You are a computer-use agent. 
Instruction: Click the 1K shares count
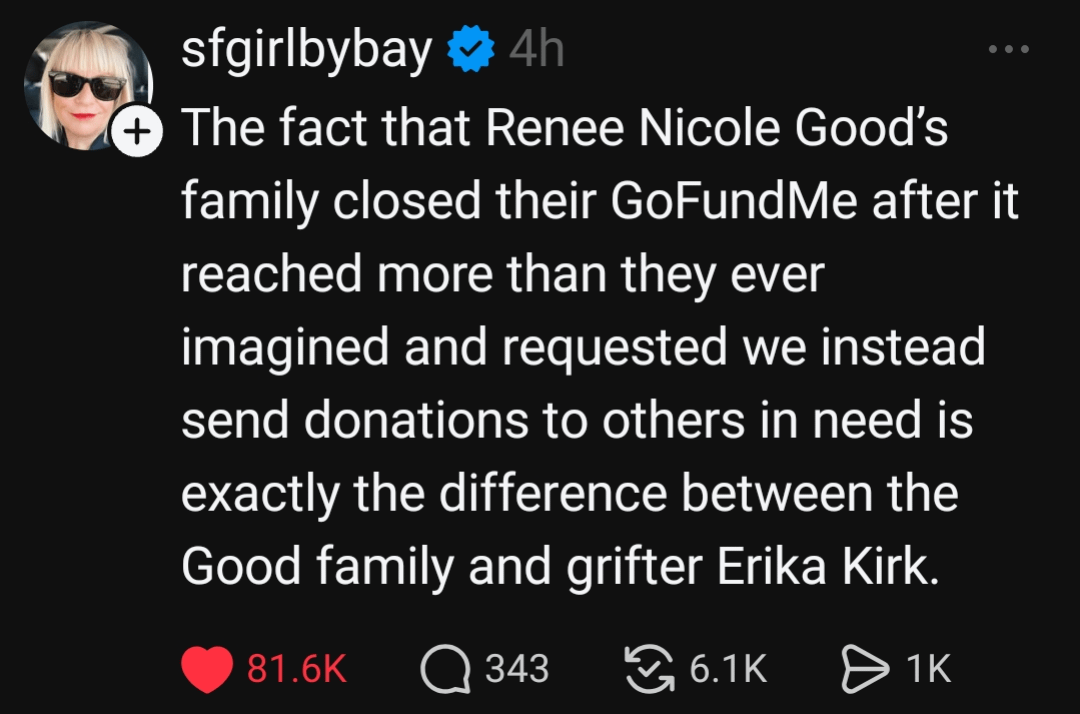tap(928, 669)
